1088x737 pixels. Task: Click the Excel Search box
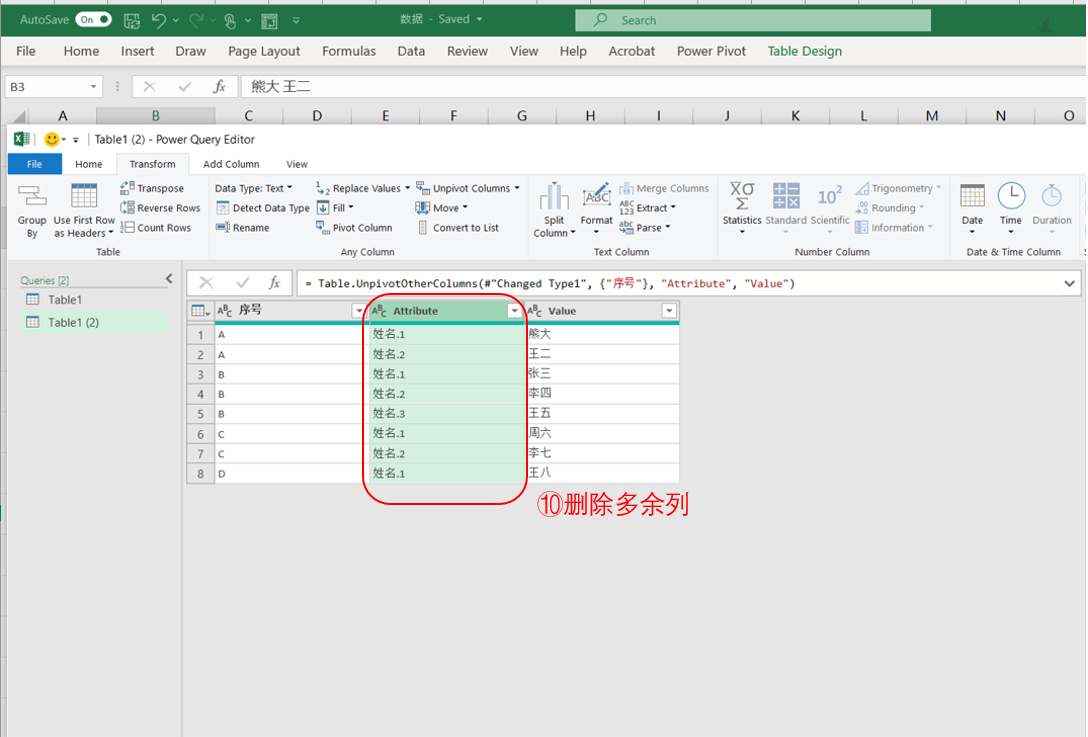(753, 20)
